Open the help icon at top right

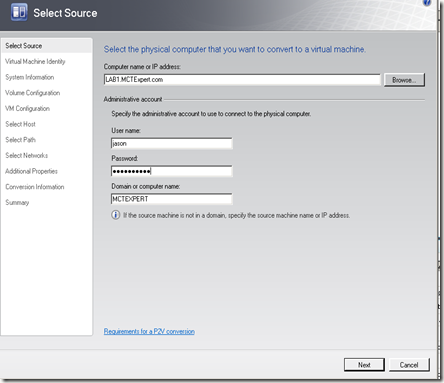tap(427, 2)
